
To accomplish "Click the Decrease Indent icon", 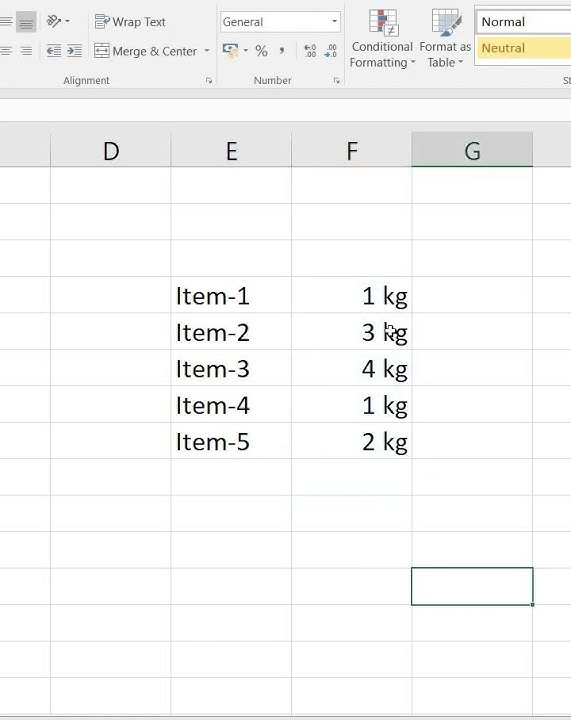I will 54,51.
